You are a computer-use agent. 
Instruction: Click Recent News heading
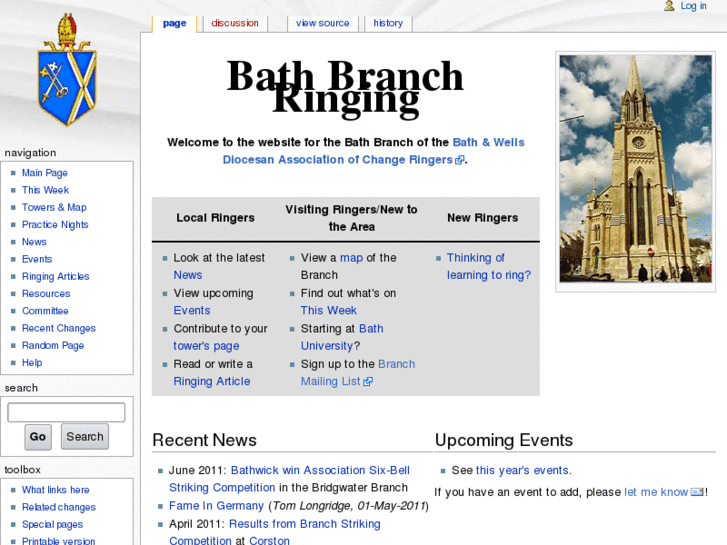[x=204, y=440]
